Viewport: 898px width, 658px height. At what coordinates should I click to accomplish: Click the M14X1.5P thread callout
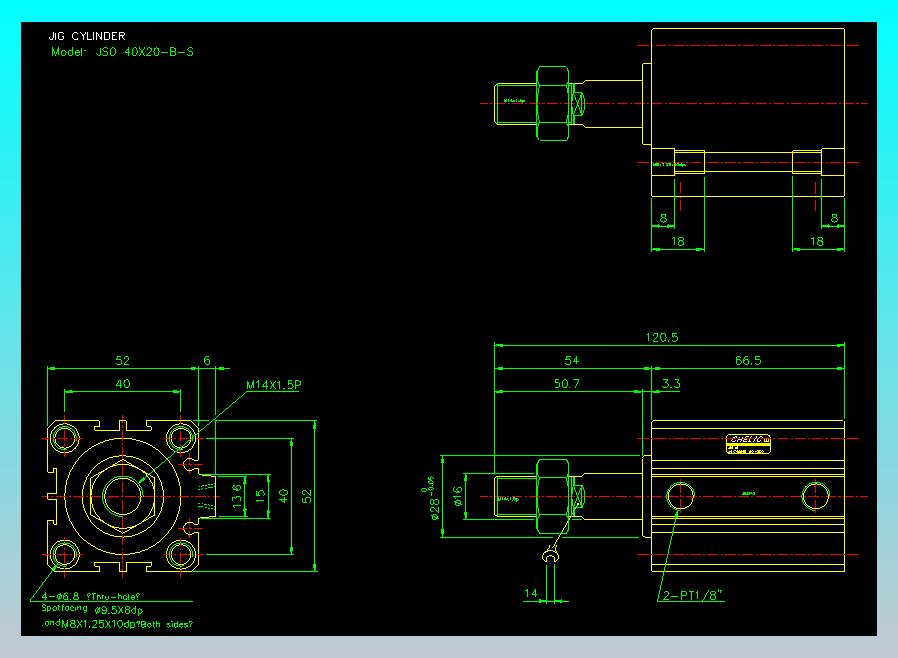tap(273, 385)
